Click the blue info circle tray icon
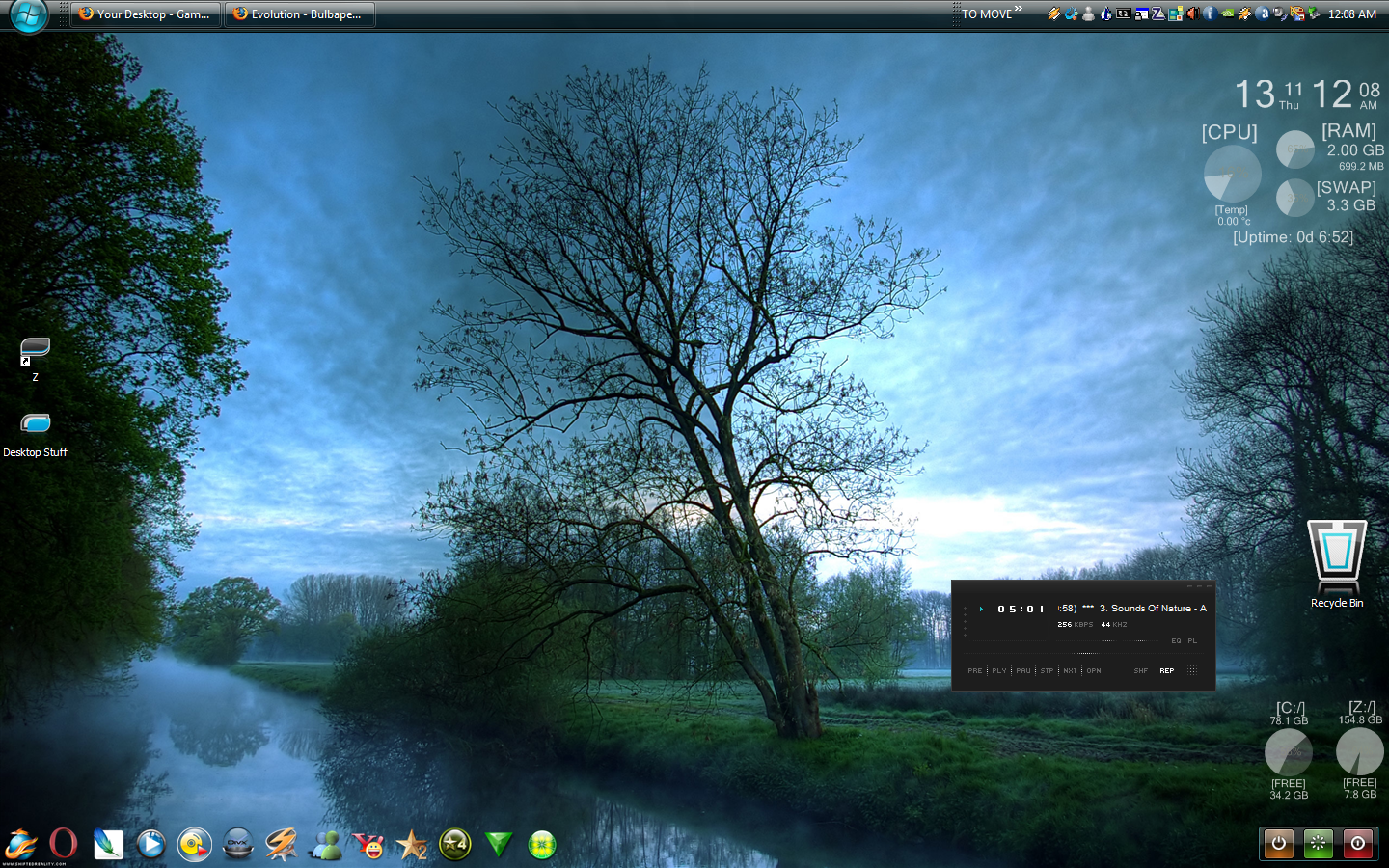1389x868 pixels. [x=1211, y=14]
